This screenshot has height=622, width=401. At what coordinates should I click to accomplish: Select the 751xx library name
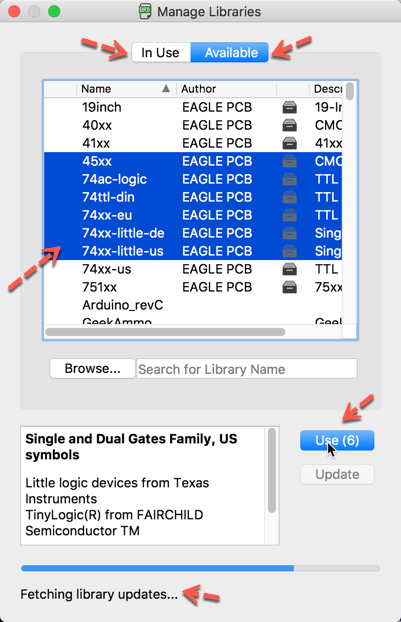click(99, 287)
